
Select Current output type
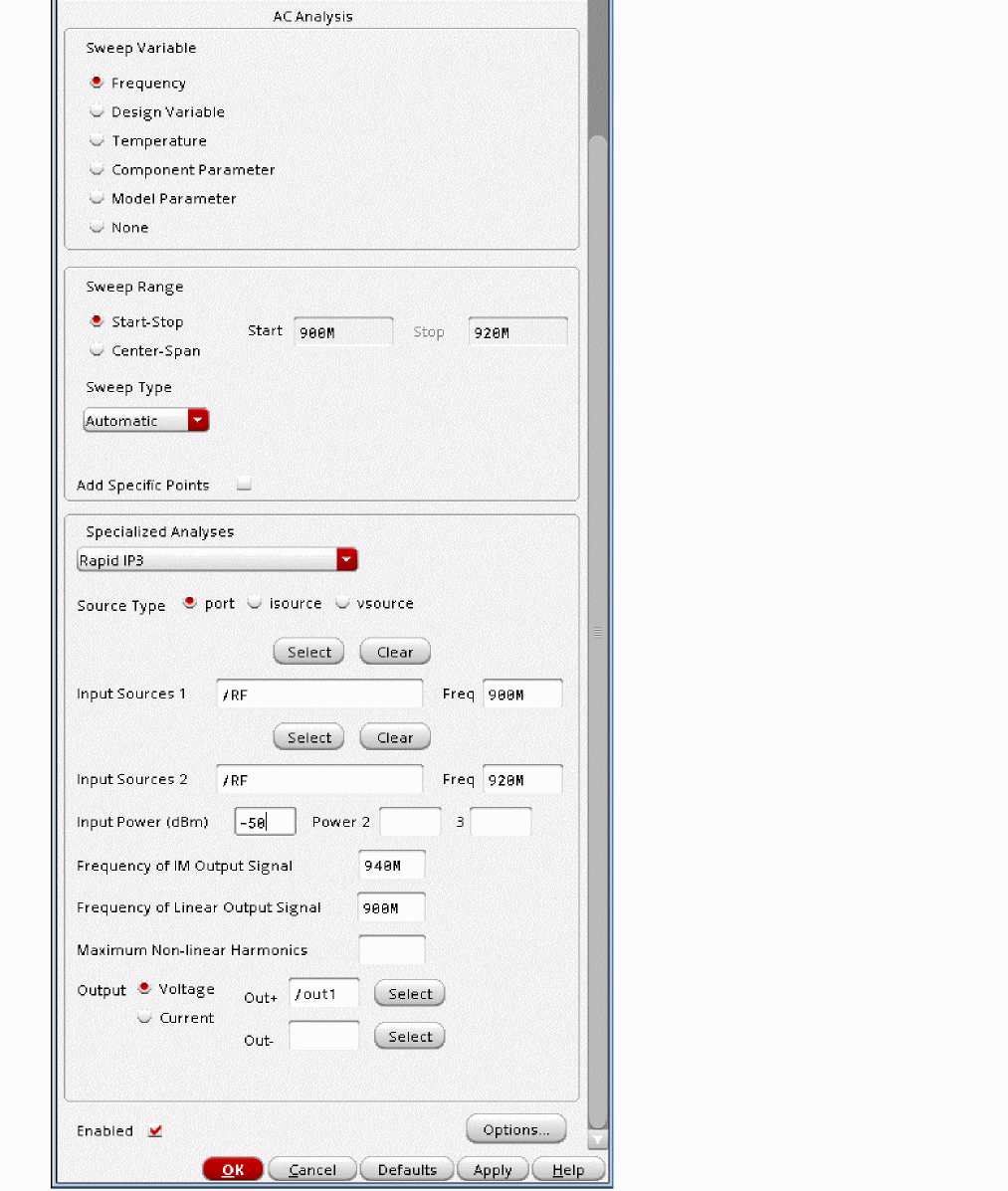point(144,1017)
